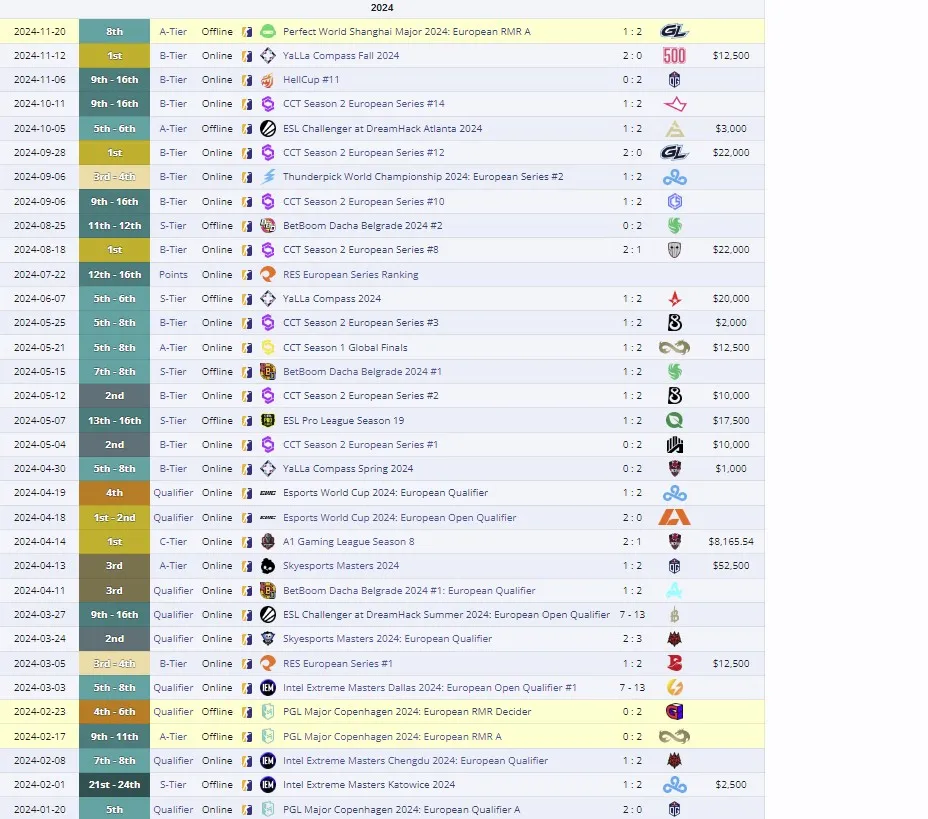
Task: Click the CCT Season 1 Global Finals tournament icon
Action: (x=268, y=347)
